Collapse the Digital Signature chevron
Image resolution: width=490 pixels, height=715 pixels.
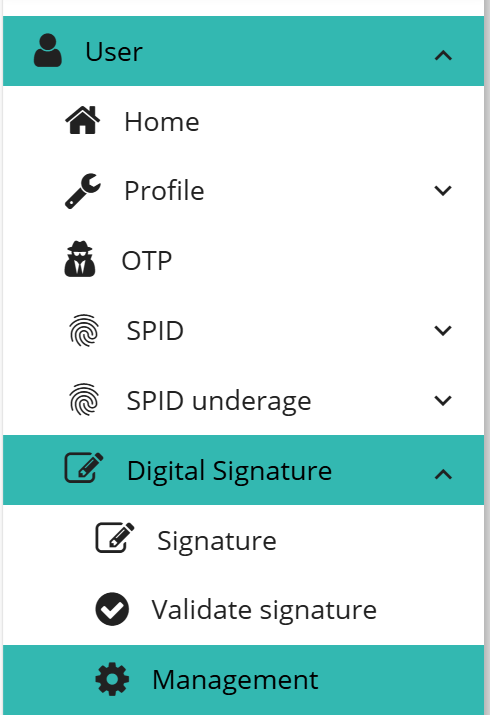tap(443, 475)
